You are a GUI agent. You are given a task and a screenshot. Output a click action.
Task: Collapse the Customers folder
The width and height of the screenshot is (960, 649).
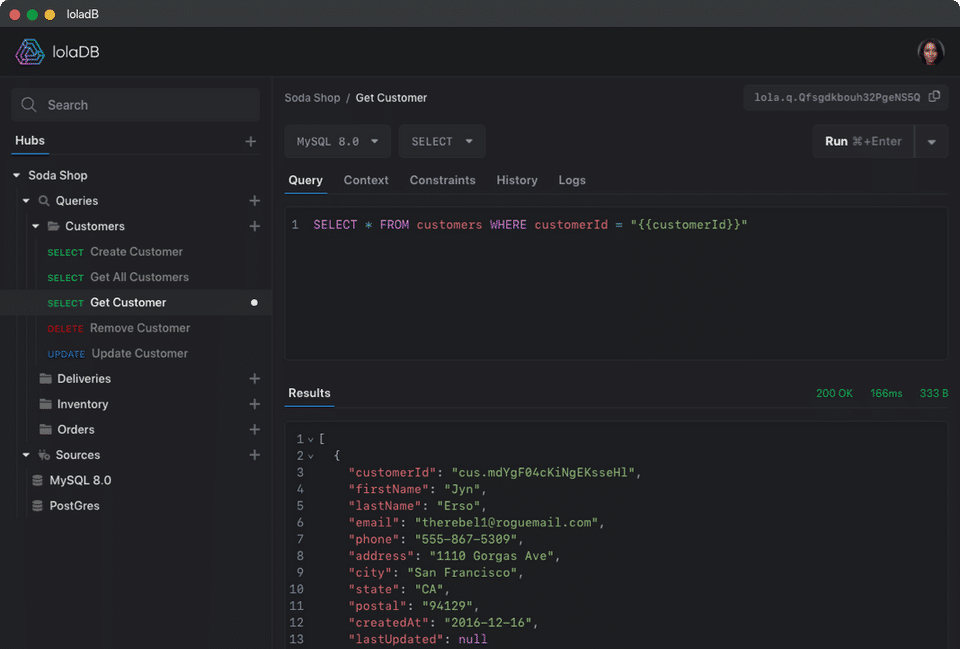click(36, 226)
